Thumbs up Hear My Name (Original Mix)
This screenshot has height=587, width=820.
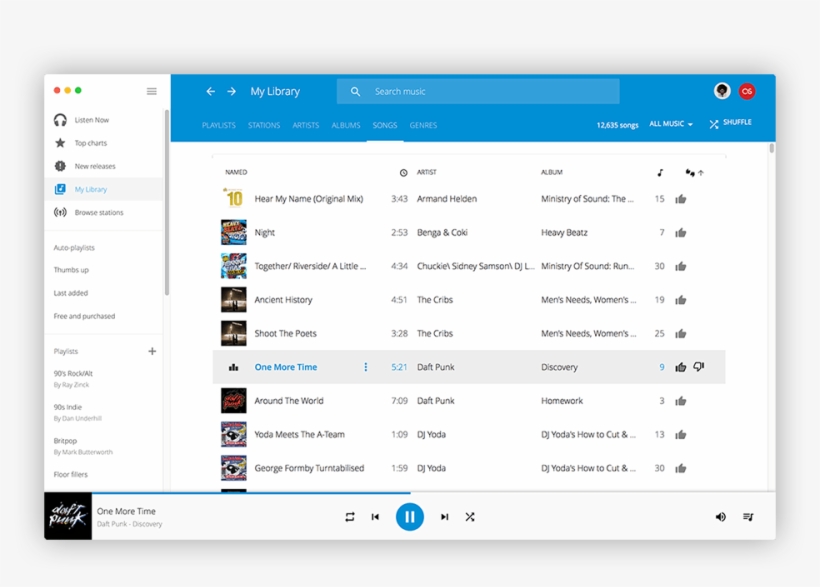click(x=680, y=199)
